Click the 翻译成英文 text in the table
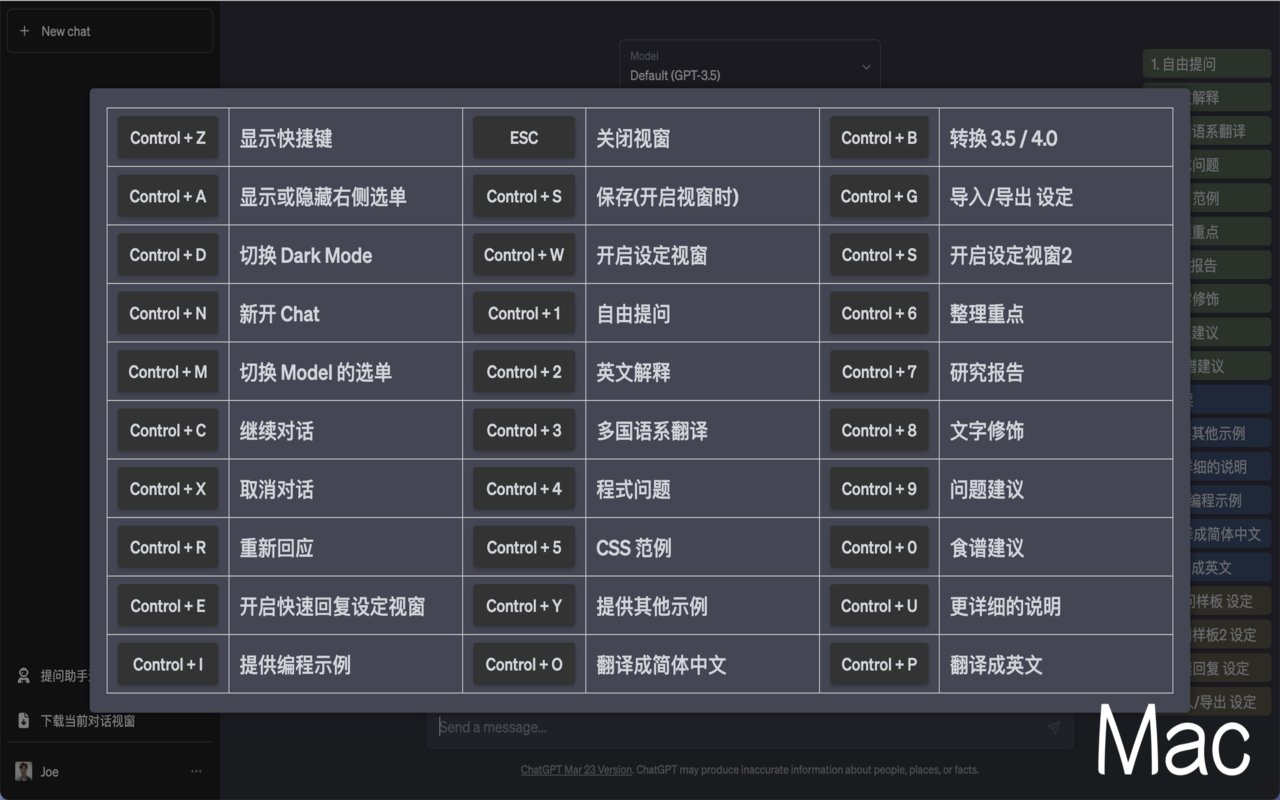The width and height of the screenshot is (1280, 800). click(x=996, y=665)
